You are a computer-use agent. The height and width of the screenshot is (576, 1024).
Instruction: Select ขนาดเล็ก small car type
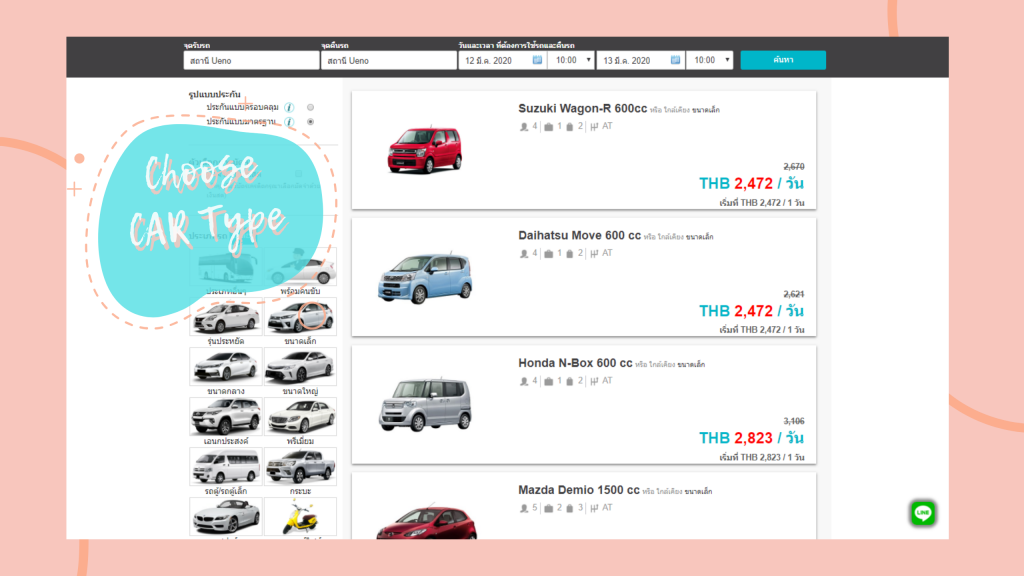pos(300,317)
